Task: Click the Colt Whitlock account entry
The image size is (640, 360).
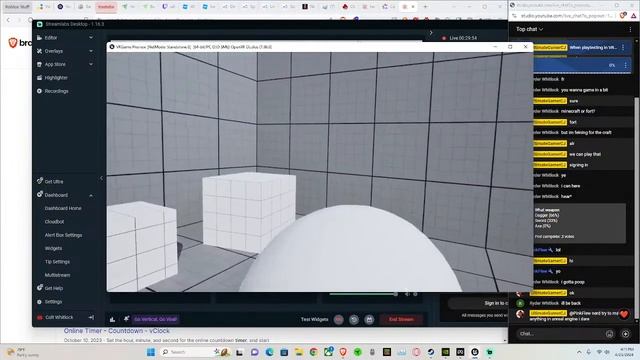Action: pyautogui.click(x=59, y=317)
